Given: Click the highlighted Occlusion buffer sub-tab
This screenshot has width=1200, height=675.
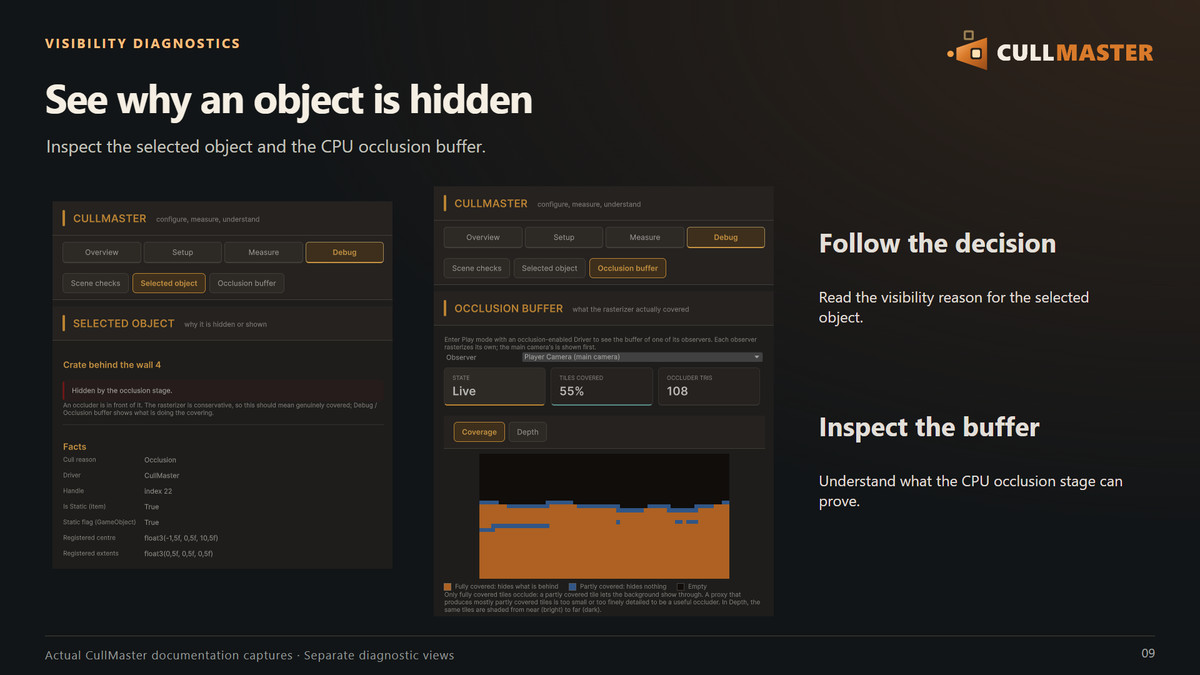Looking at the screenshot, I should (628, 268).
